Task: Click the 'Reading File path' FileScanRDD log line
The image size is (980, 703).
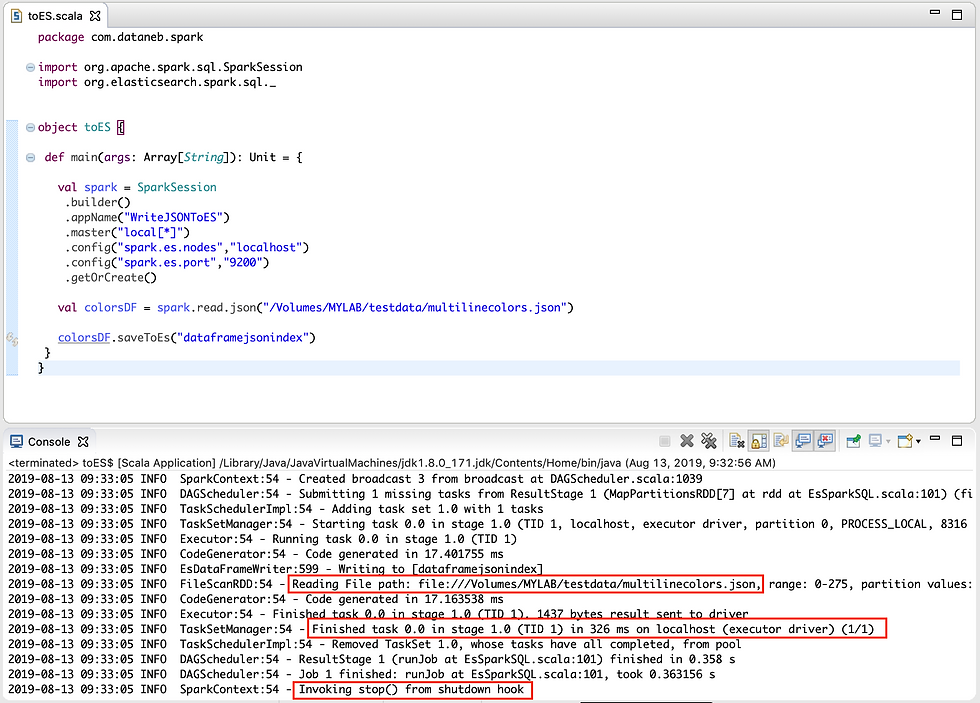Action: pos(490,584)
